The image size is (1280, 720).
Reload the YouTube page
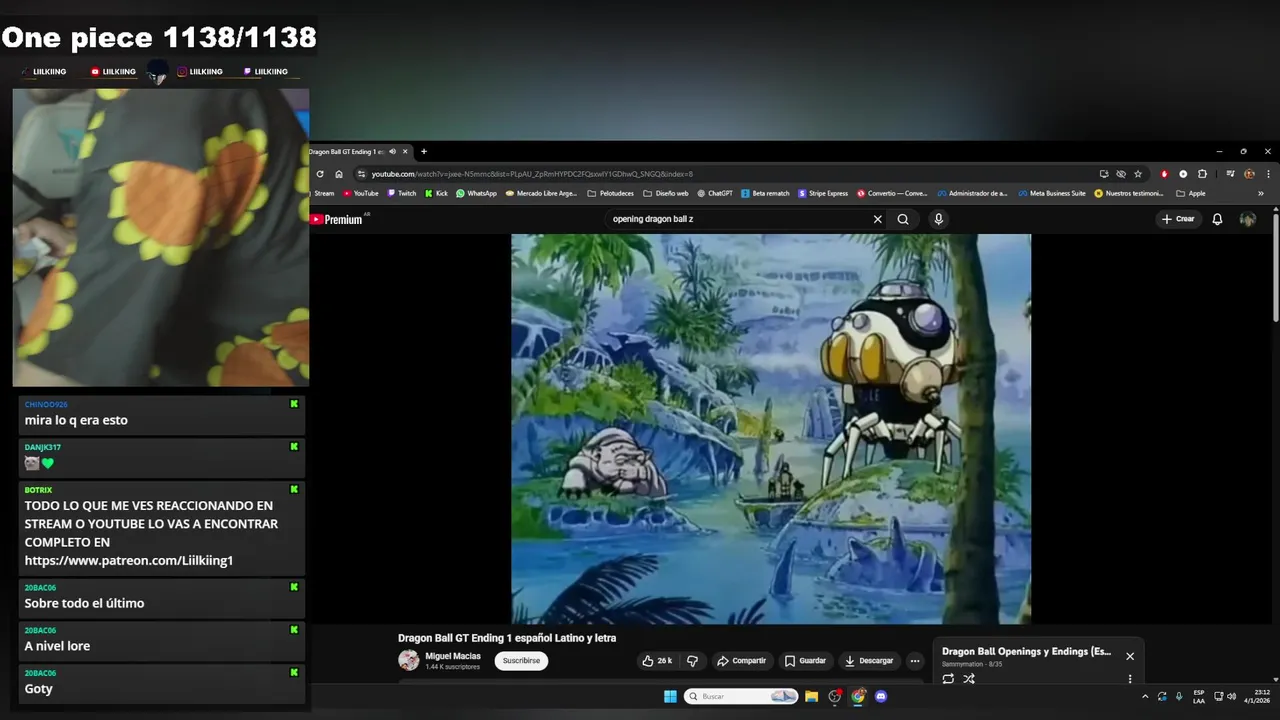click(320, 173)
